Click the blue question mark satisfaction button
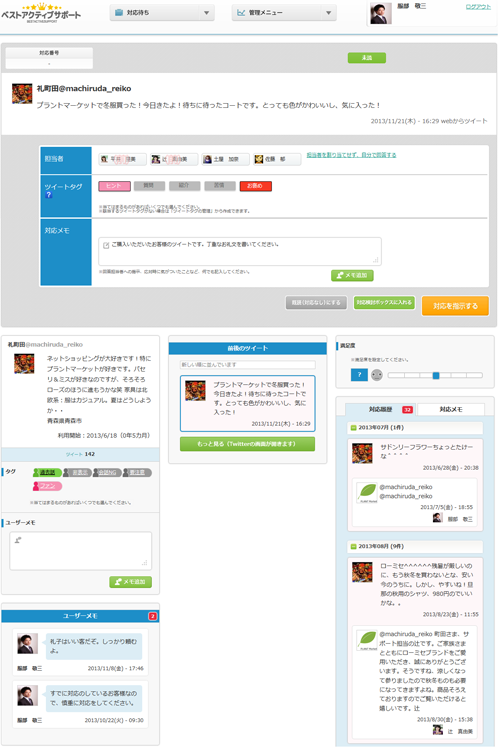Image resolution: width=500 pixels, height=751 pixels. tap(359, 375)
